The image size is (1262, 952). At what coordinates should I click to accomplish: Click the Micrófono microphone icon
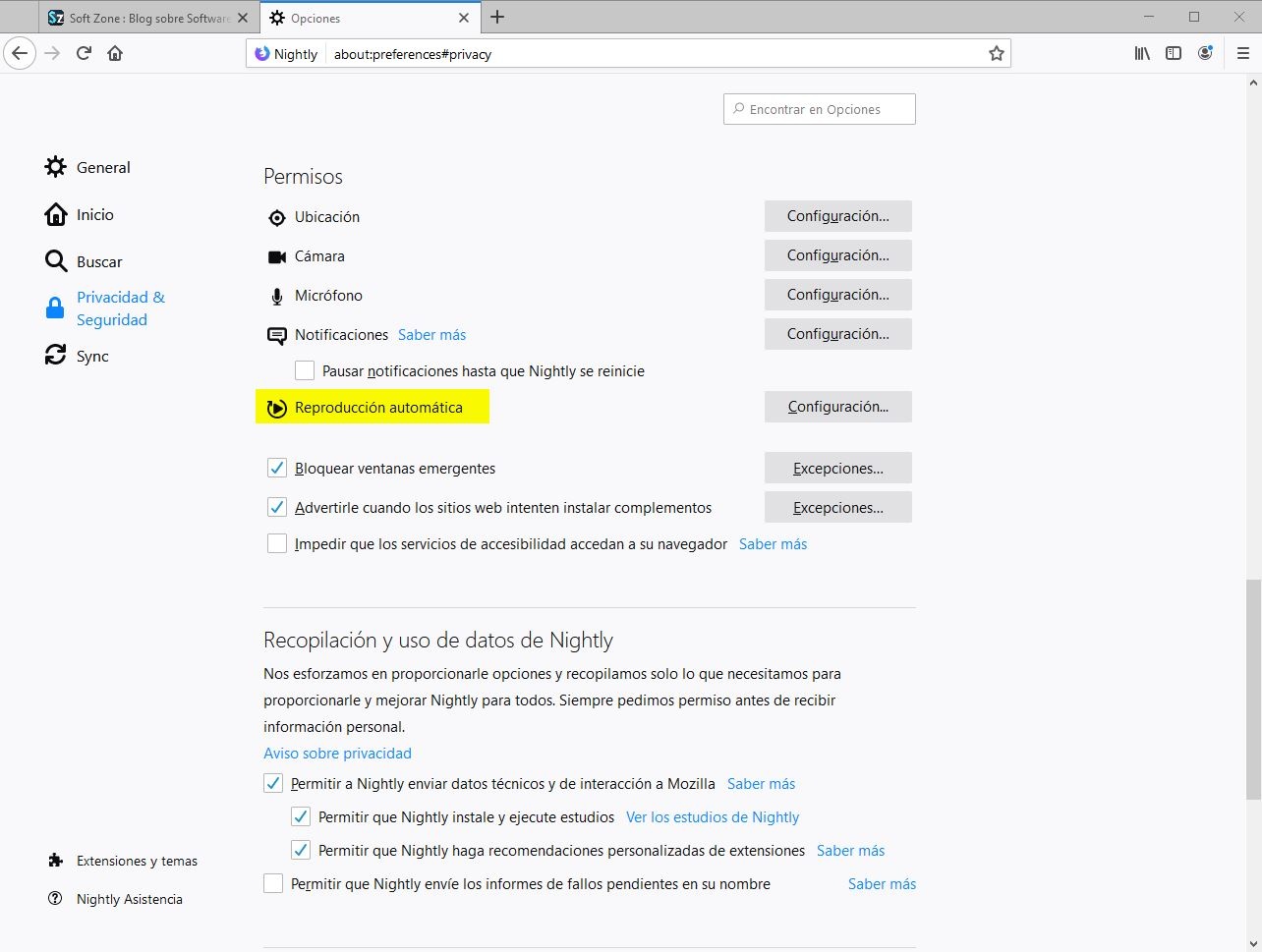tap(277, 296)
